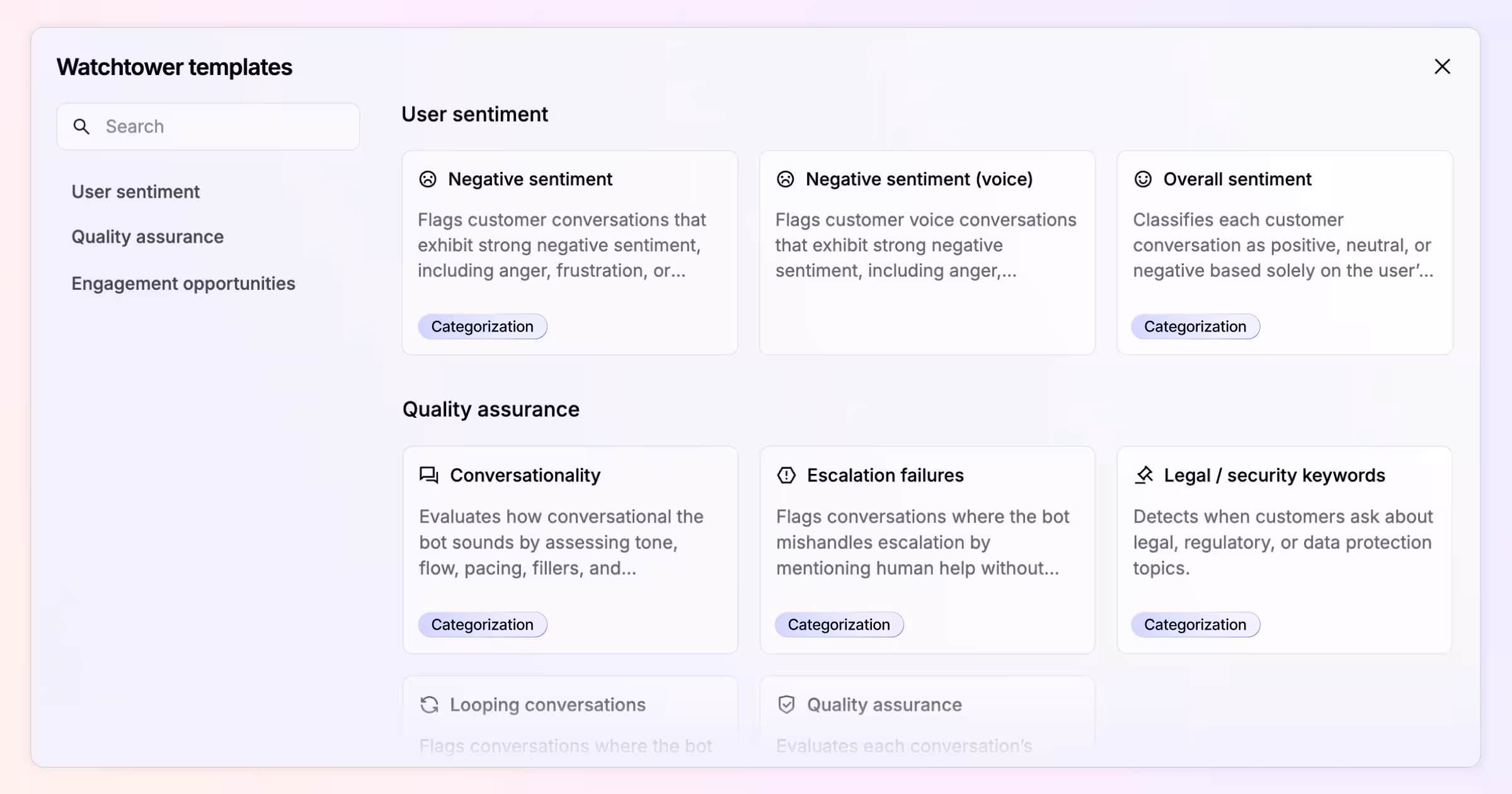Choose the Legal / security keywords template title
The width and height of the screenshot is (1512, 794).
[x=1274, y=475]
